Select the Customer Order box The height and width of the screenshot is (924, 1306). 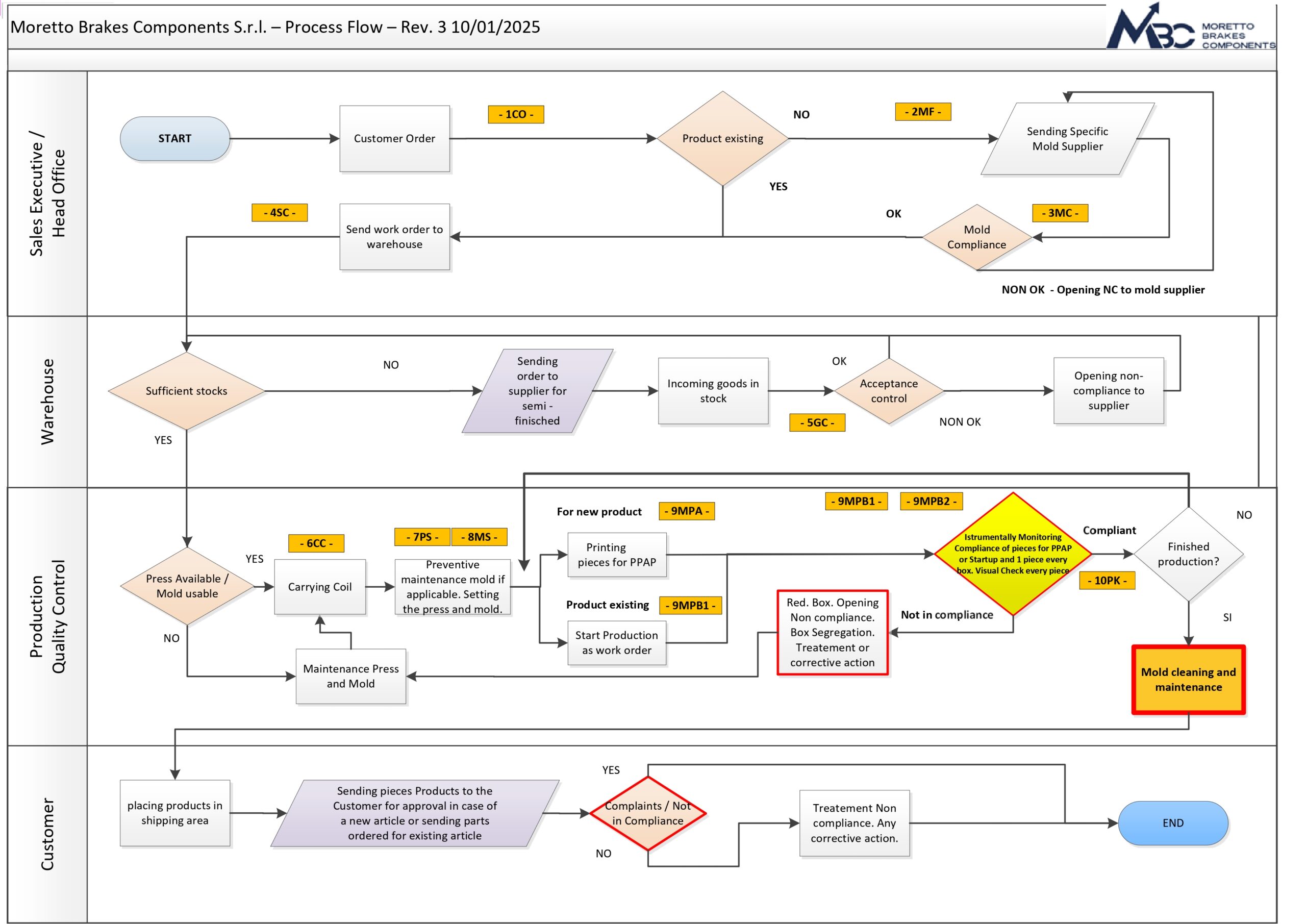point(394,138)
